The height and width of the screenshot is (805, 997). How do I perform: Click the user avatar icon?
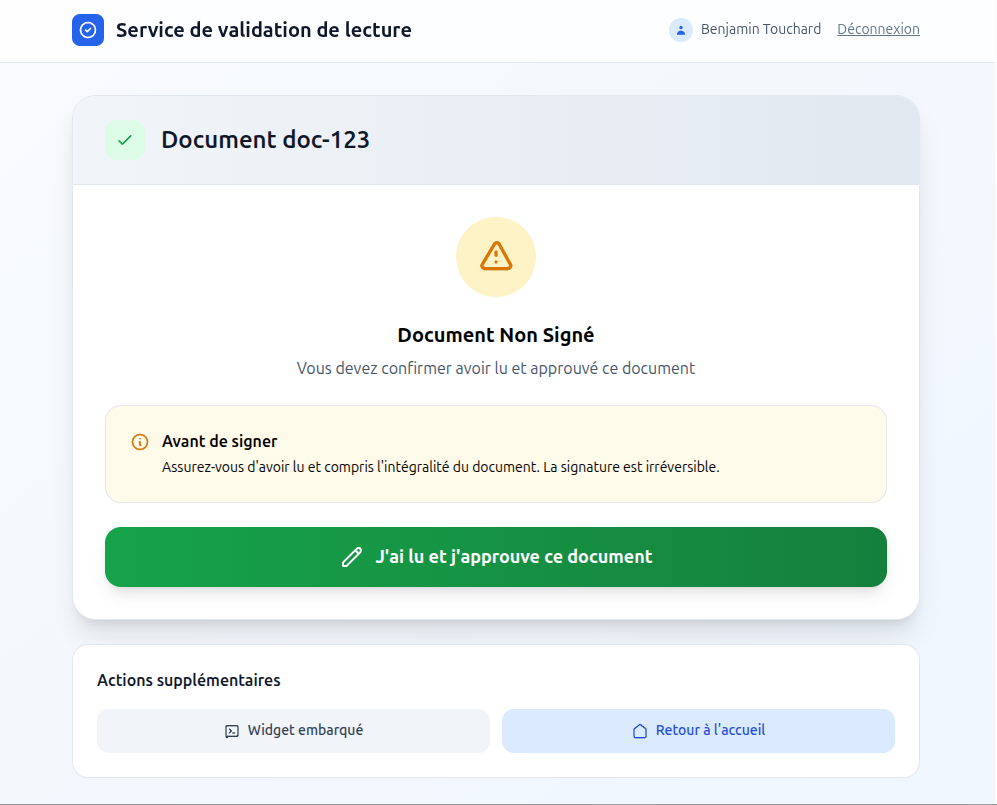click(x=681, y=30)
